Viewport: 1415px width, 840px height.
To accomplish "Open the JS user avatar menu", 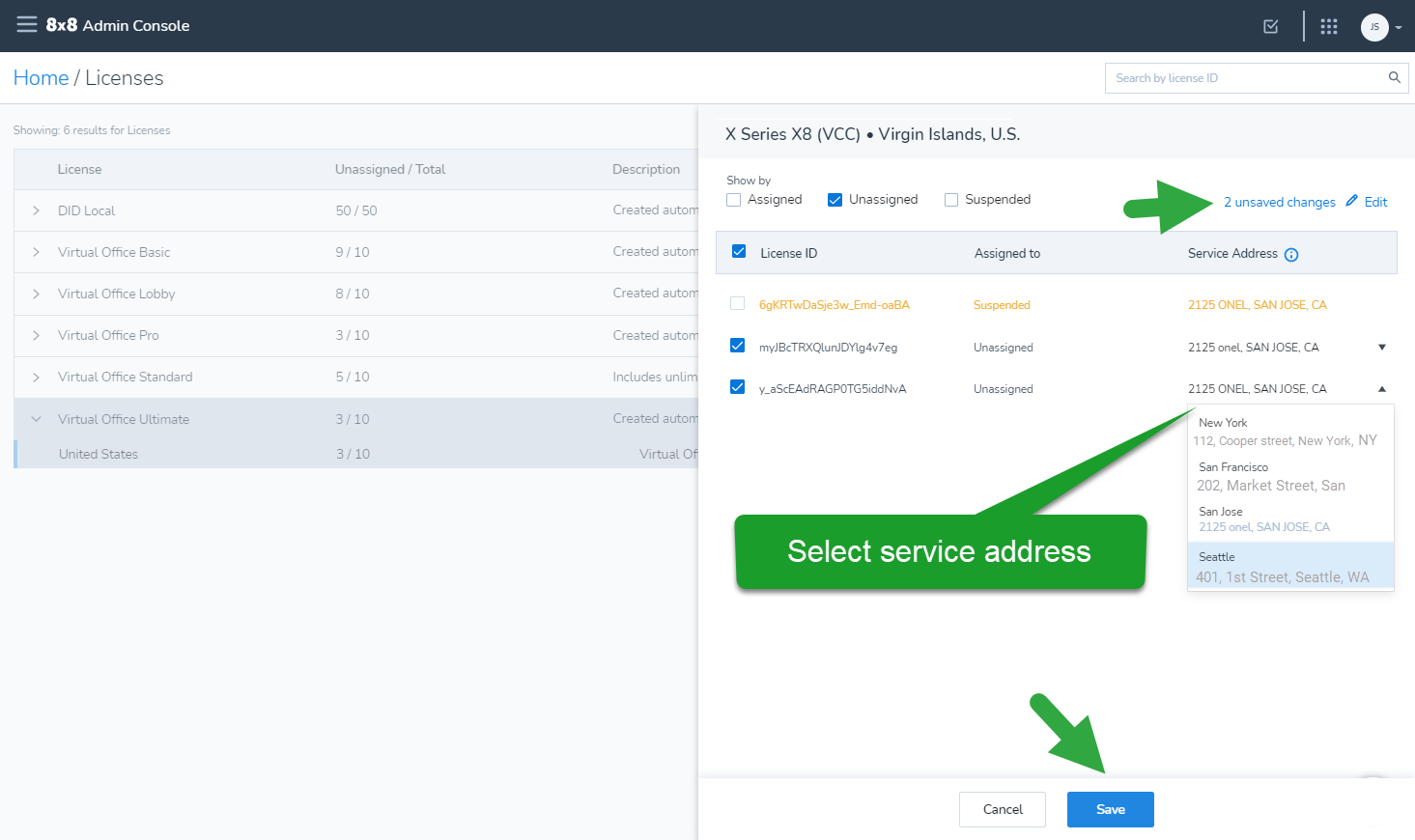I will (1374, 27).
